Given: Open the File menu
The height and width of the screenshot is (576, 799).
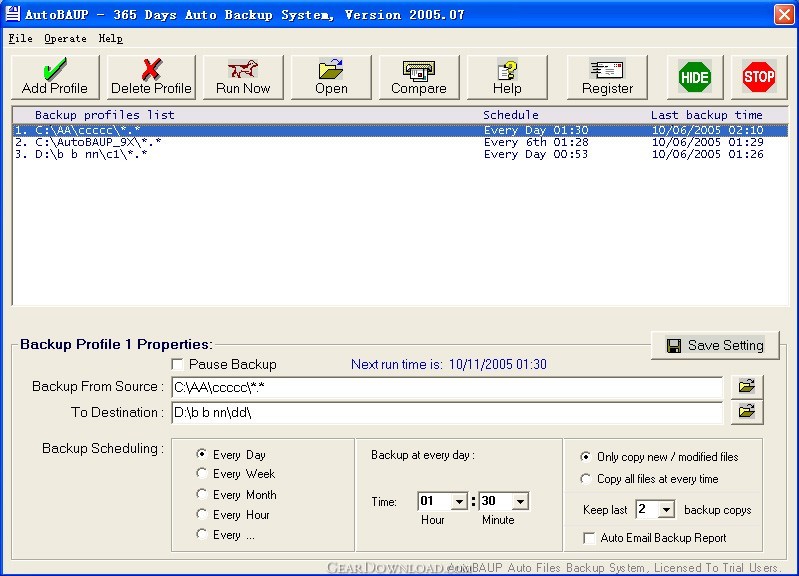Looking at the screenshot, I should coord(20,38).
